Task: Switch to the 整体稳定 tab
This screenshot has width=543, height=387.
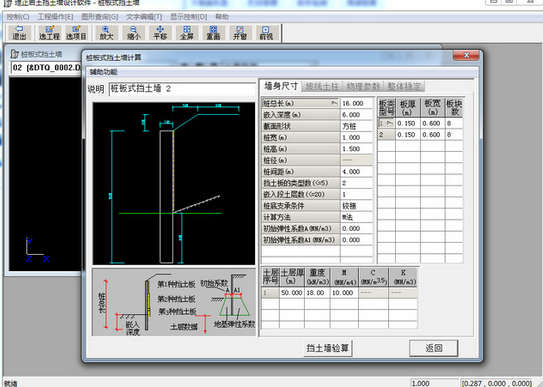Action: click(404, 86)
